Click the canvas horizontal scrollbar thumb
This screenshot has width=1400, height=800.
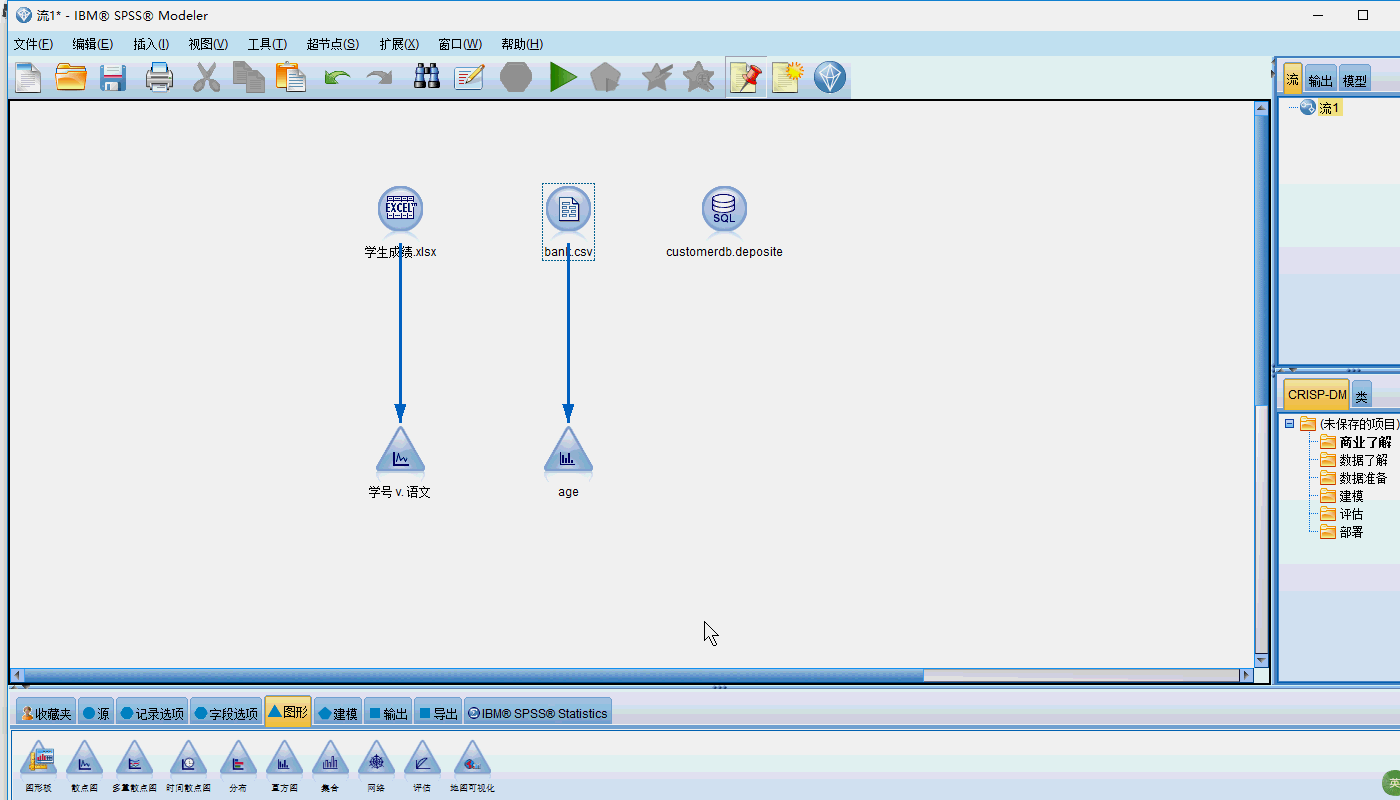coord(473,676)
